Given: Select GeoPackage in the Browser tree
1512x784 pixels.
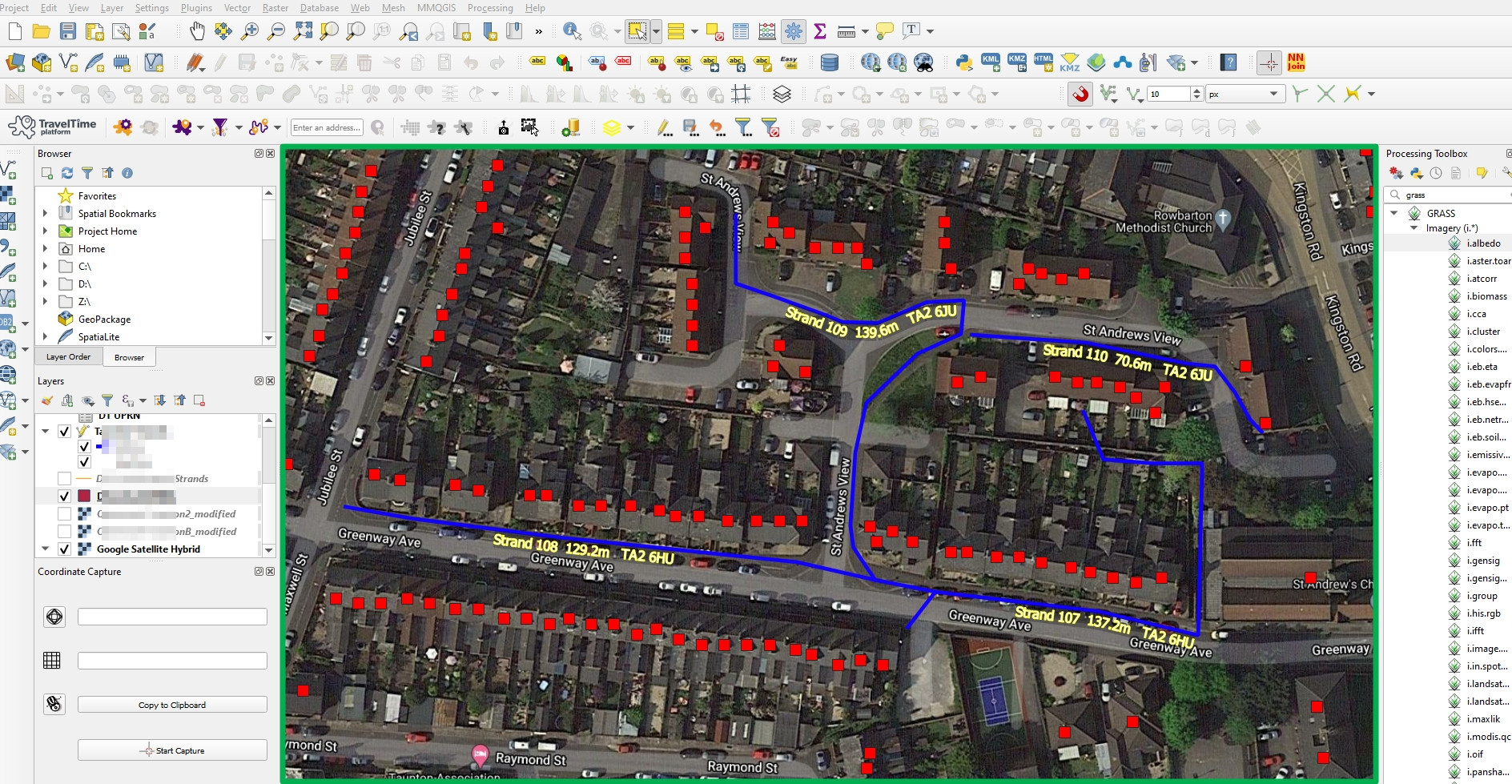Looking at the screenshot, I should coord(104,320).
